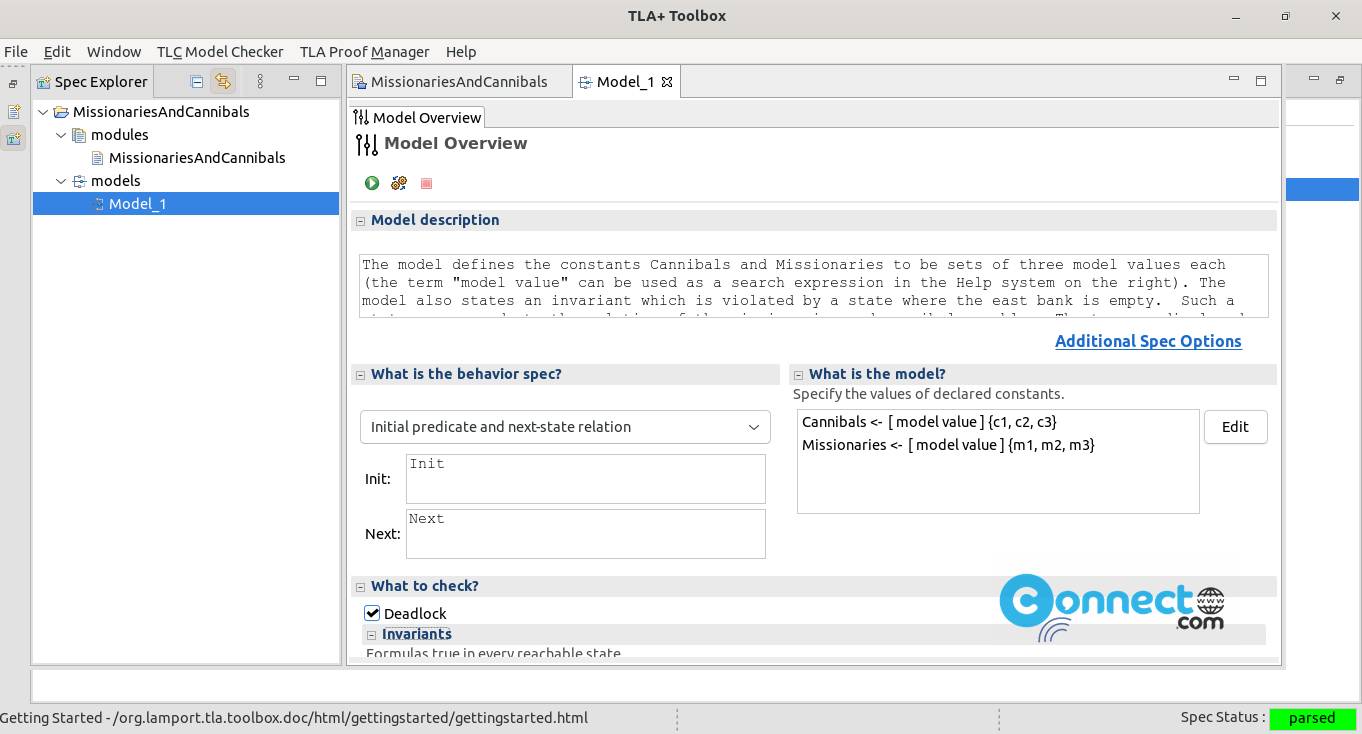Run TLC with the green play icon

[x=372, y=183]
